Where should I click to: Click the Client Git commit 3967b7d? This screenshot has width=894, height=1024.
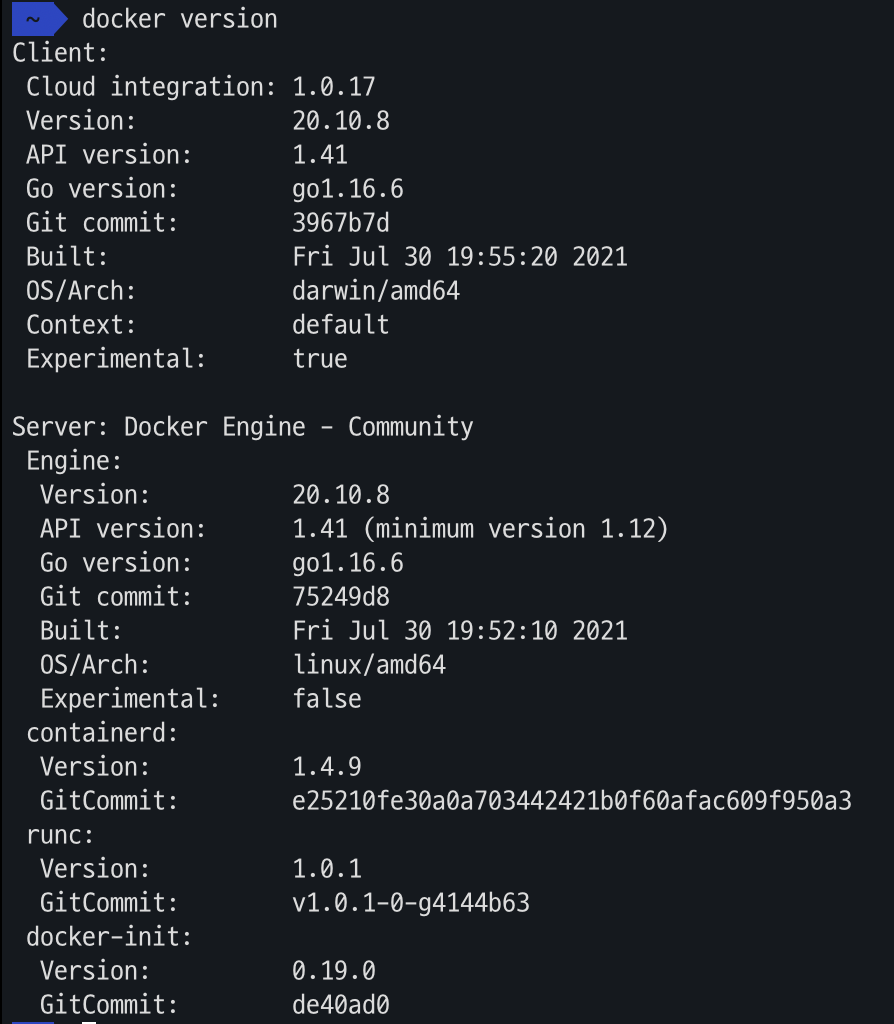341,223
